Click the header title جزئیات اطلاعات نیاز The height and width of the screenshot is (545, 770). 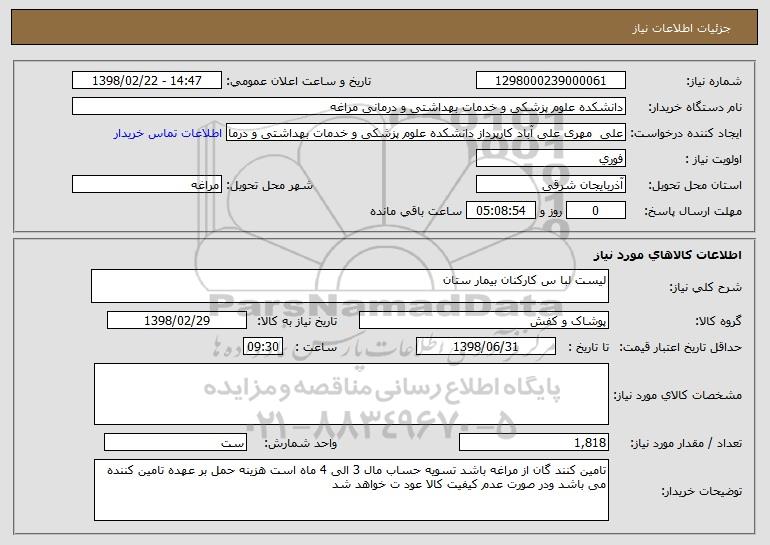click(x=681, y=28)
